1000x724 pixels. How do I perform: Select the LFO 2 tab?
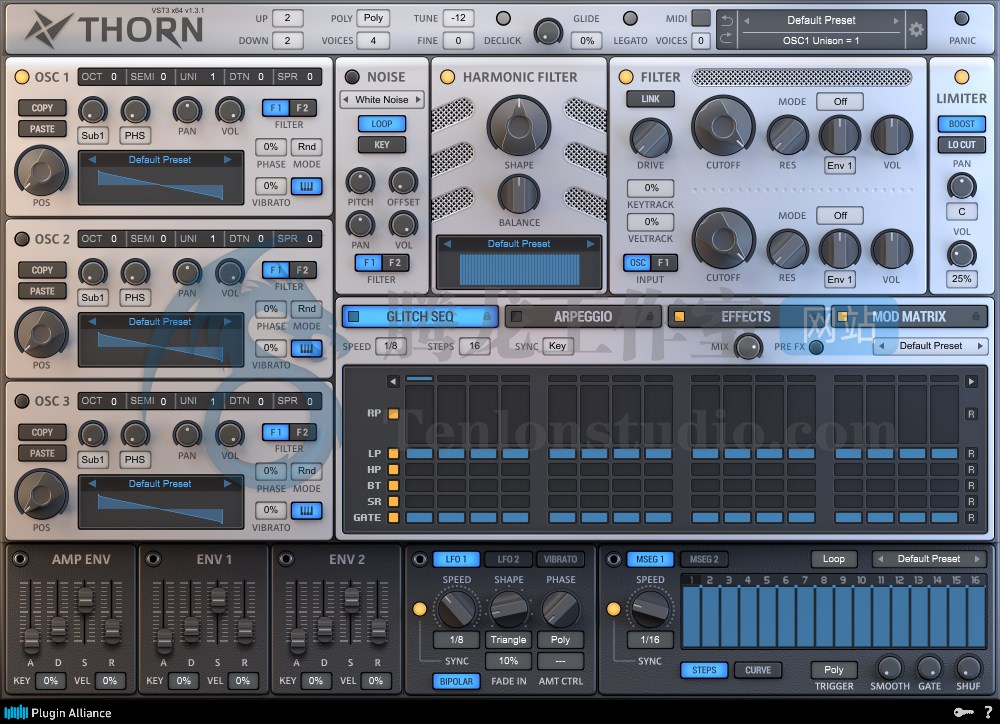[508, 559]
